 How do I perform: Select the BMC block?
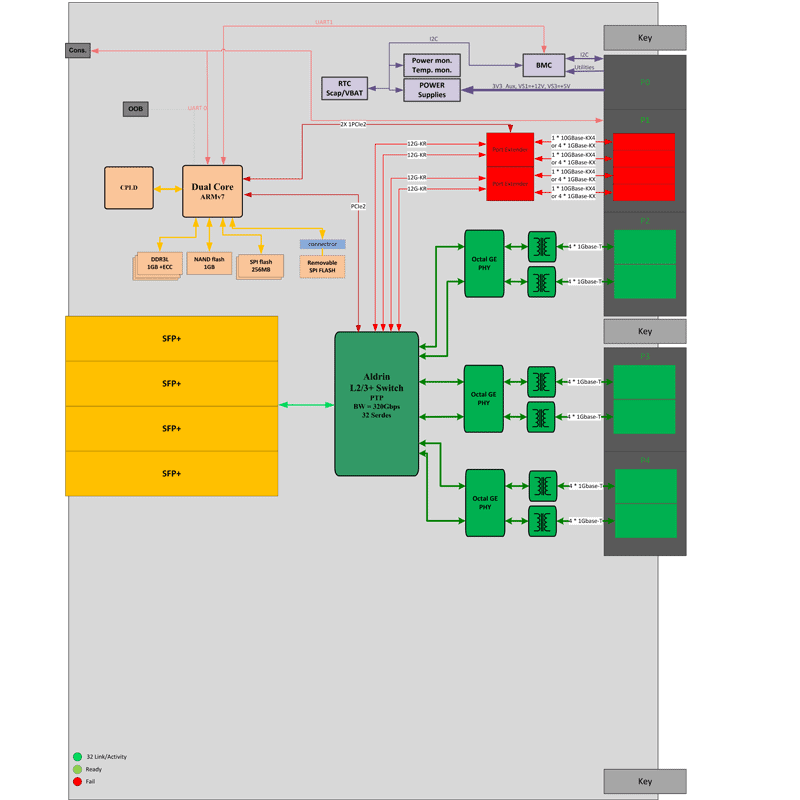coord(543,65)
